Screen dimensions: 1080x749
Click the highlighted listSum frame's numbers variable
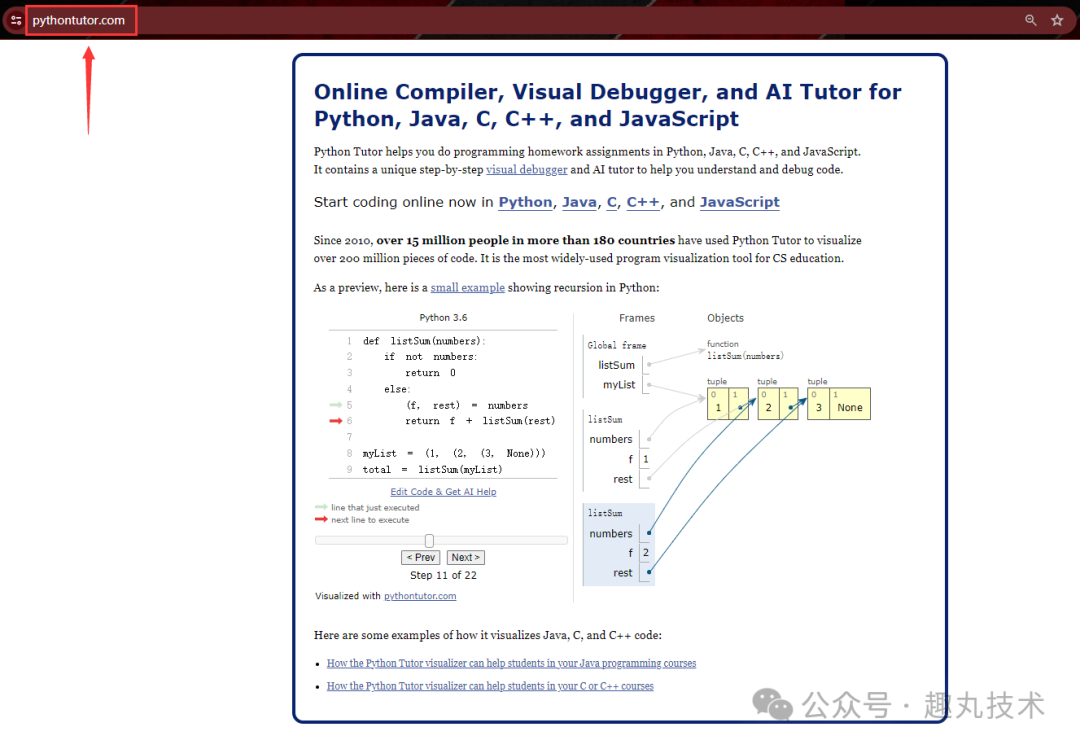[x=610, y=533]
